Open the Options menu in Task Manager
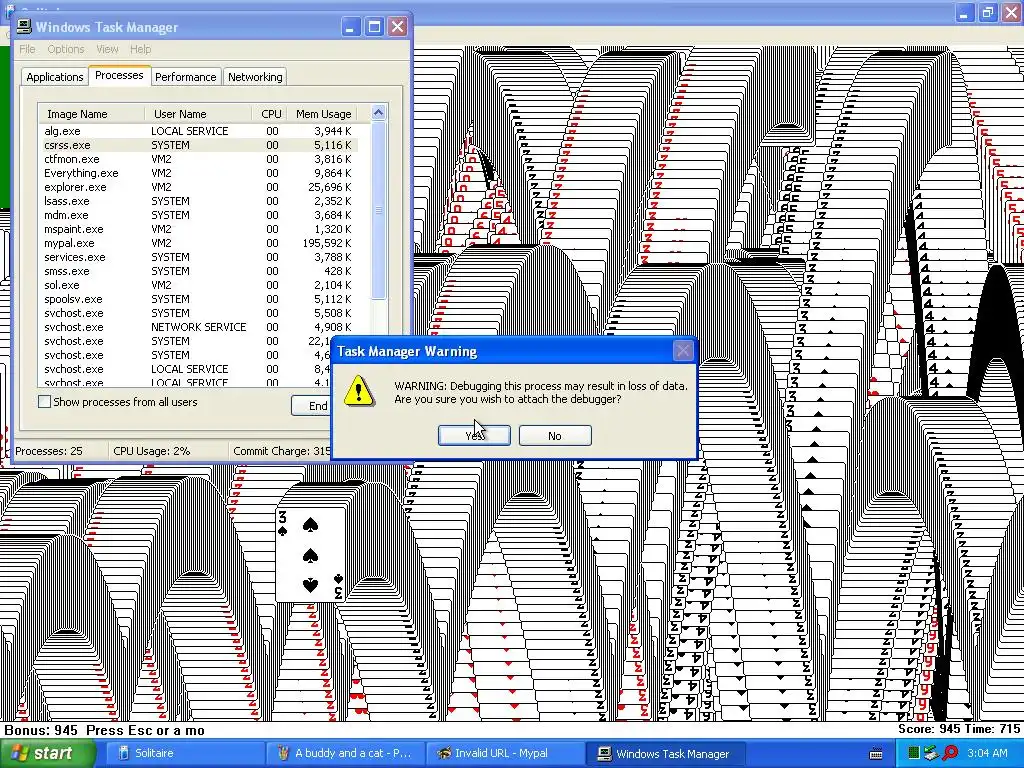 tap(65, 49)
